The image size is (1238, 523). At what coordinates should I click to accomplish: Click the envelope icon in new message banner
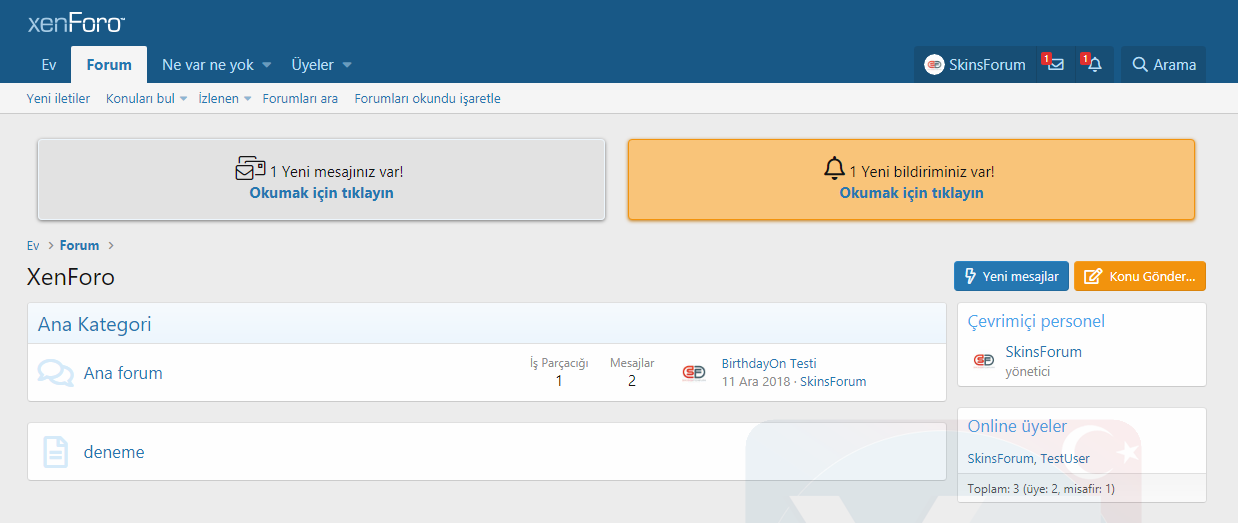coord(250,169)
